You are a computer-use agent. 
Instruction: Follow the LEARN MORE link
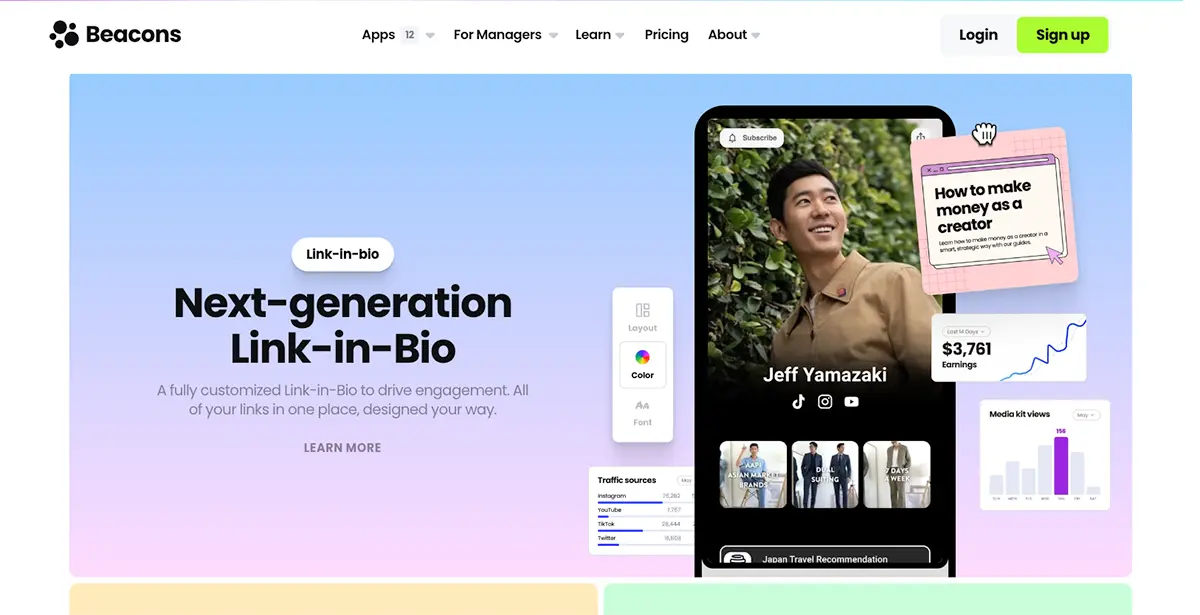click(342, 448)
